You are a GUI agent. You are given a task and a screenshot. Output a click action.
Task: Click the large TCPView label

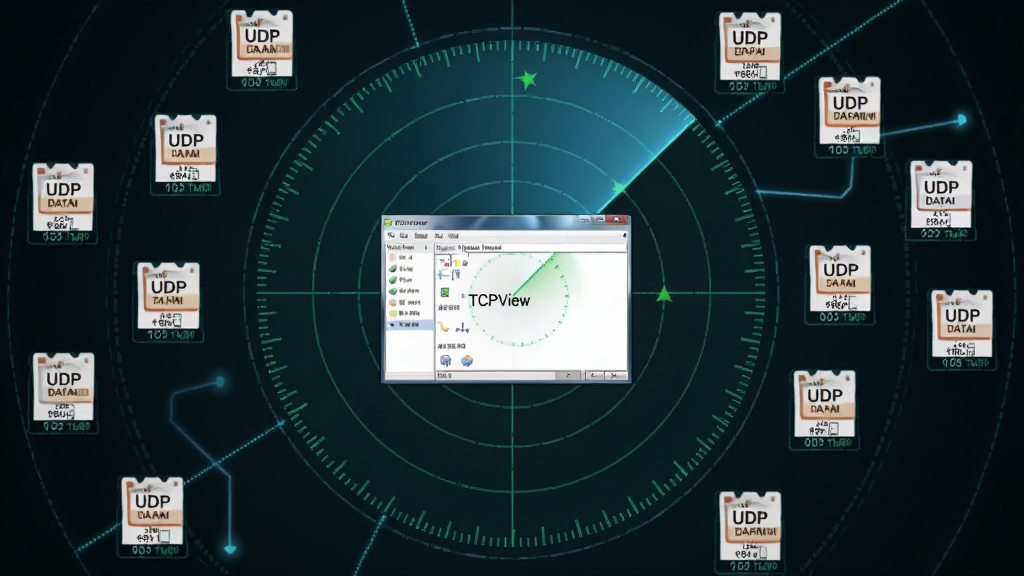click(499, 300)
